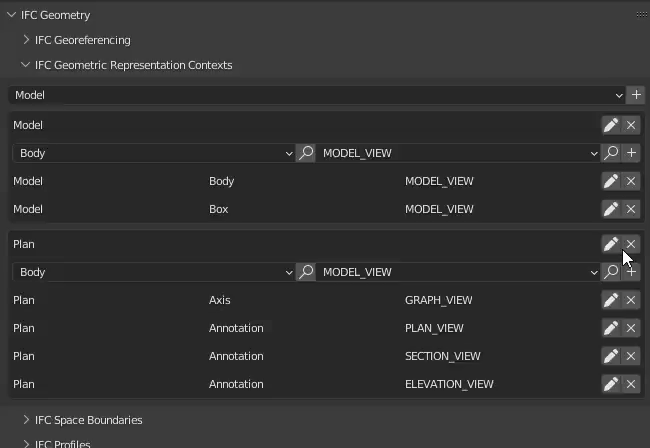Select the Plan Axis GRAPH_VIEW row

pos(300,300)
